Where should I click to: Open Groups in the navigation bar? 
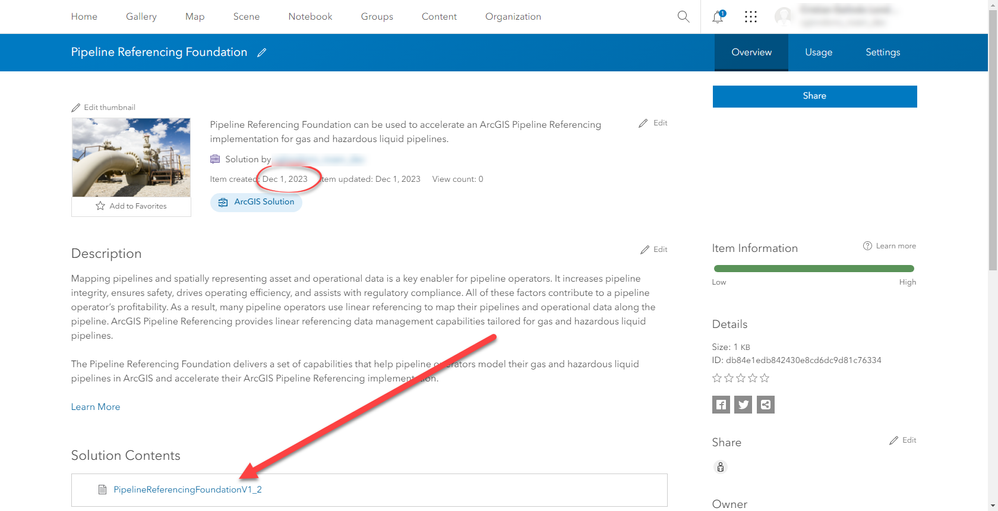pos(377,17)
